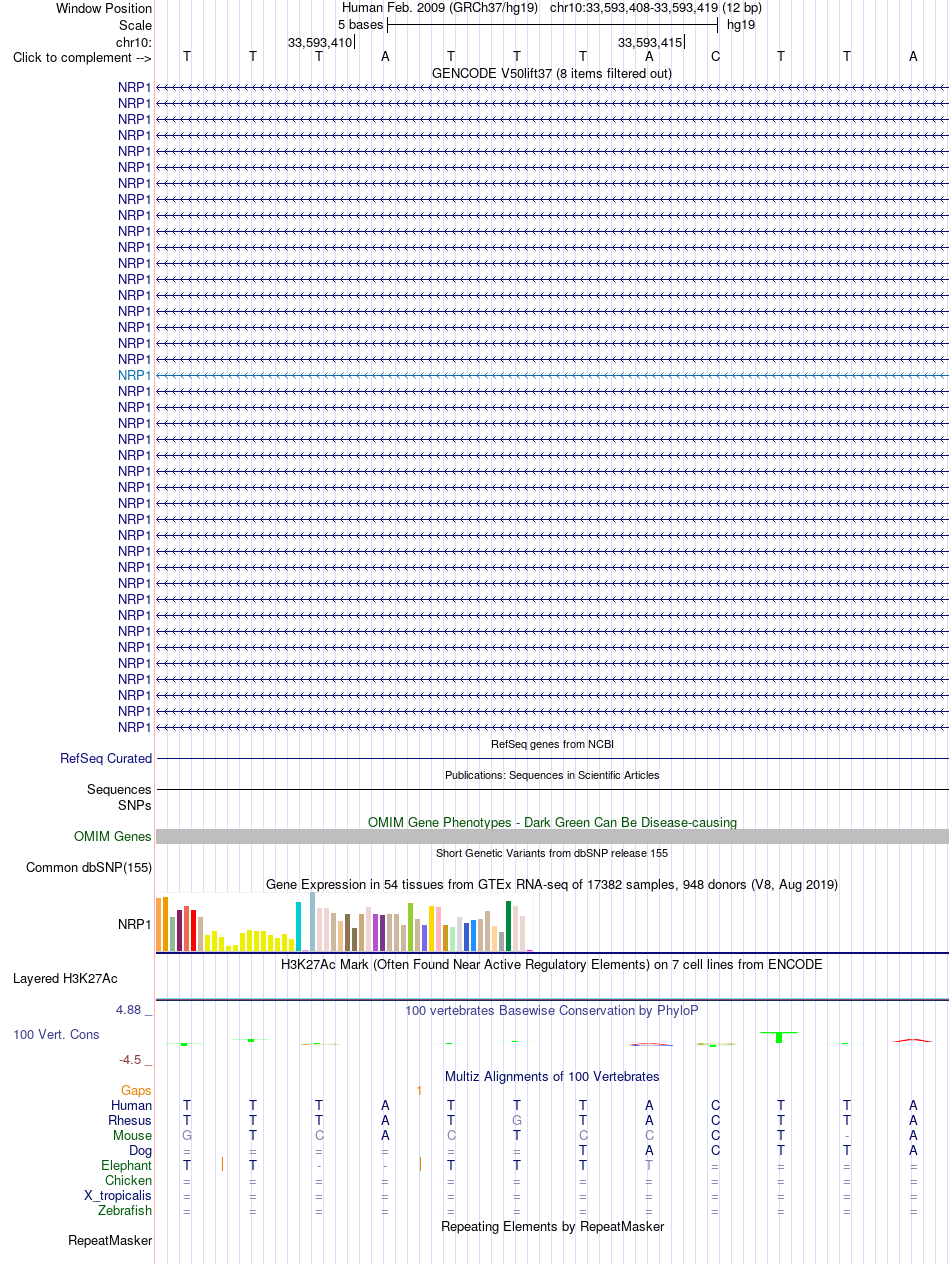Screen dimensions: 950x1264
Task: Click the OMIM Genes track label
Action: (x=113, y=837)
